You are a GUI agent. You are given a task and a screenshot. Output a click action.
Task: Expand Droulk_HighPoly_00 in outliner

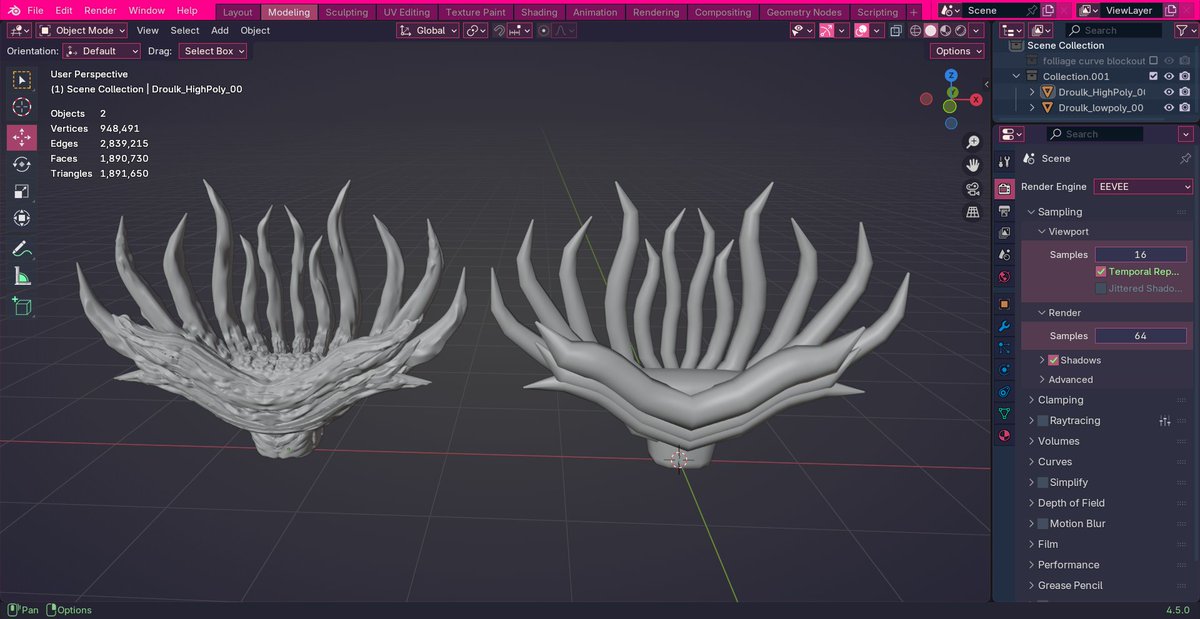click(x=1032, y=92)
